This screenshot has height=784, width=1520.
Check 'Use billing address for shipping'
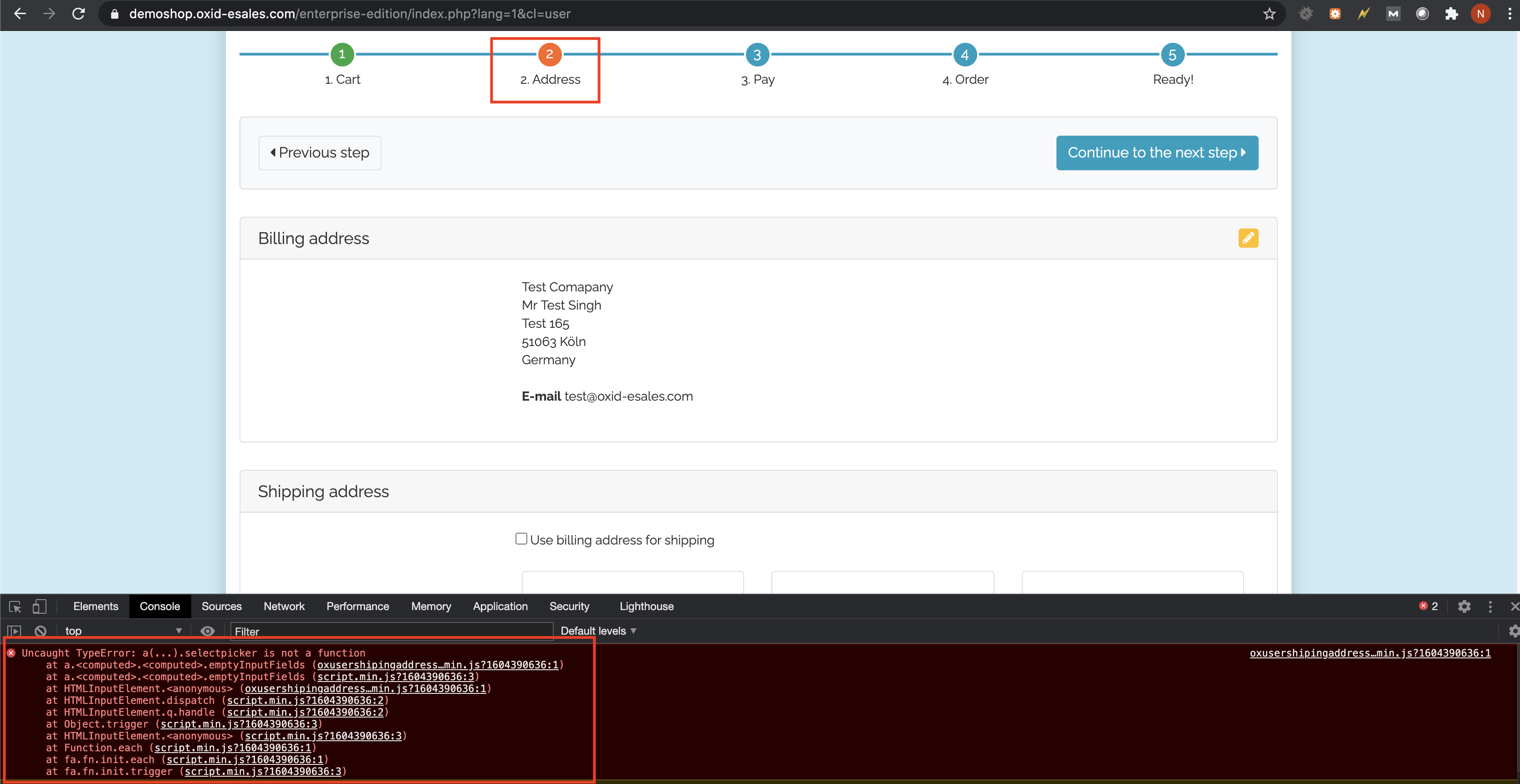tap(521, 539)
